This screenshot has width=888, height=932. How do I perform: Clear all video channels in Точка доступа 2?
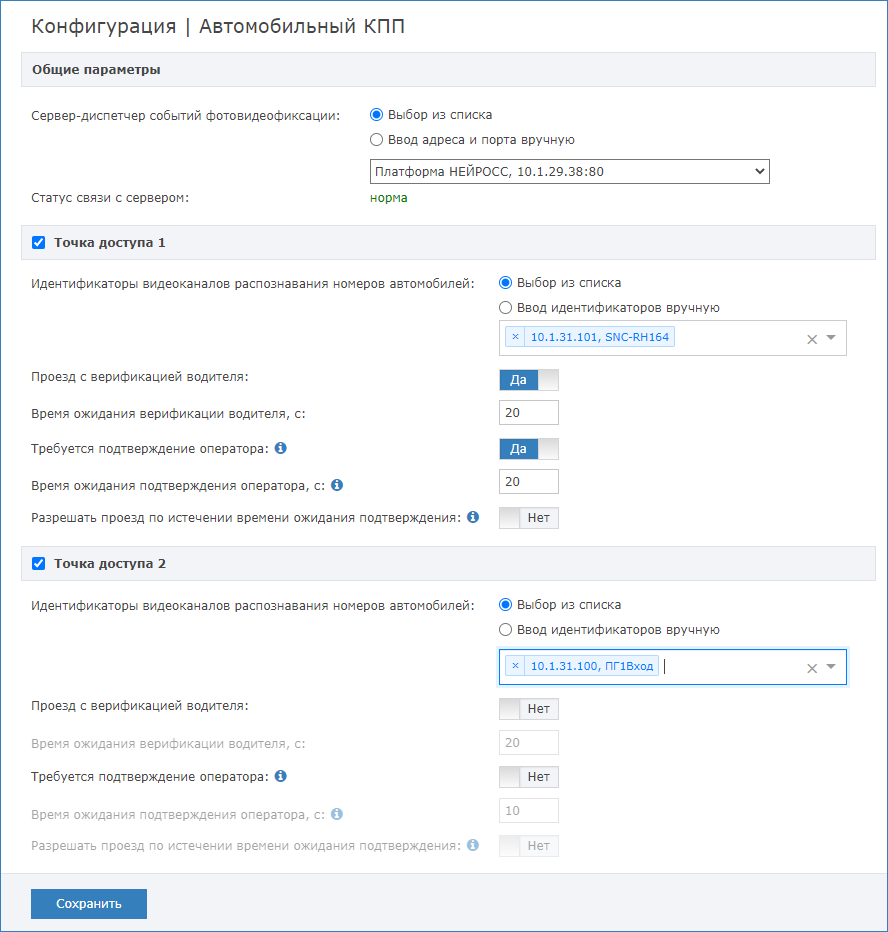tap(812, 668)
